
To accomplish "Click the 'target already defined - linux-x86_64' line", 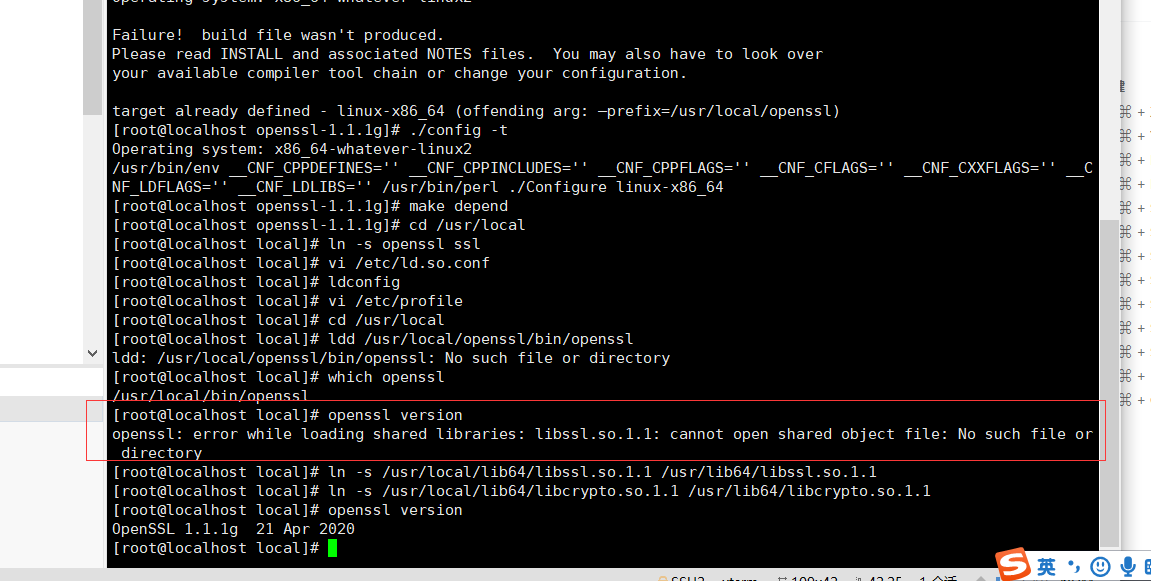I will pyautogui.click(x=476, y=111).
